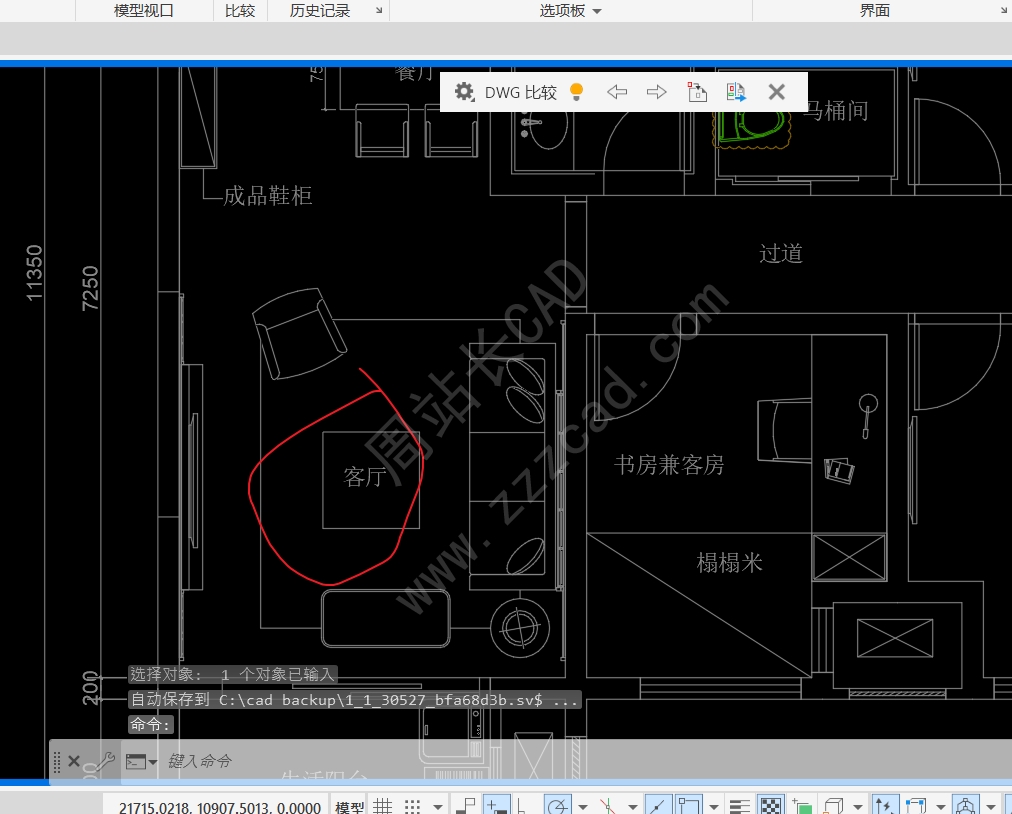1012x814 pixels.
Task: Click the command line input field
Action: [x=452, y=762]
